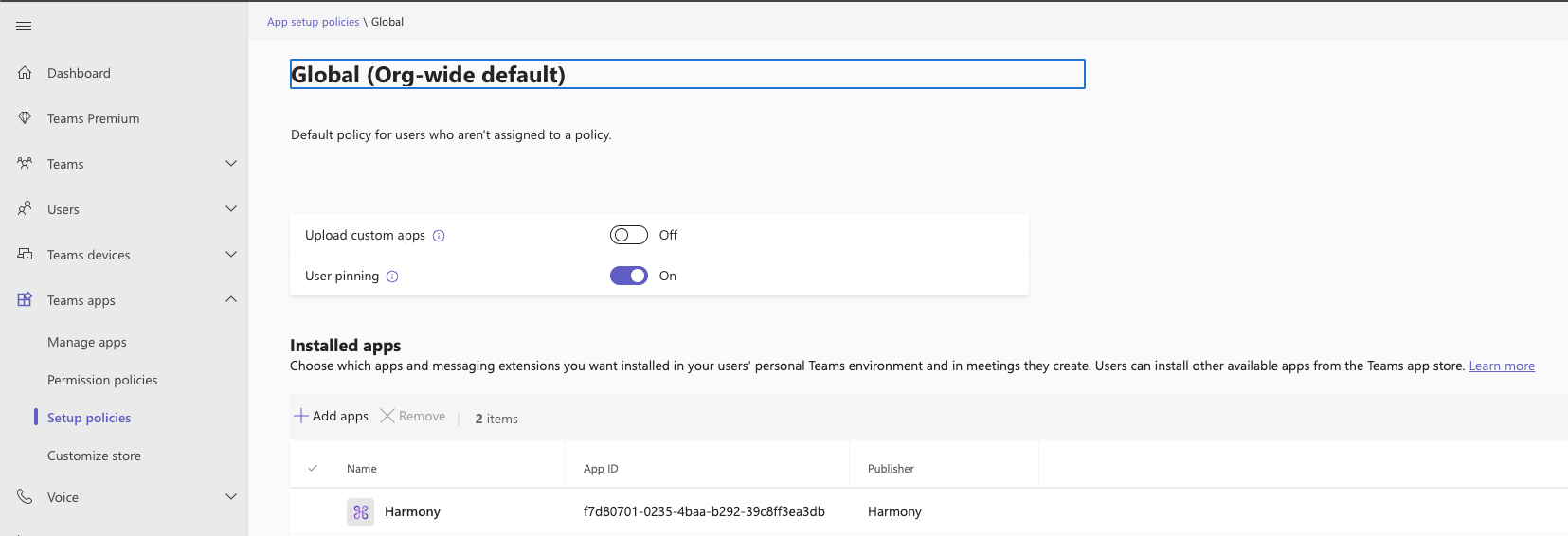The width and height of the screenshot is (1568, 536).
Task: Click the Users icon in sidebar
Action: tap(25, 208)
